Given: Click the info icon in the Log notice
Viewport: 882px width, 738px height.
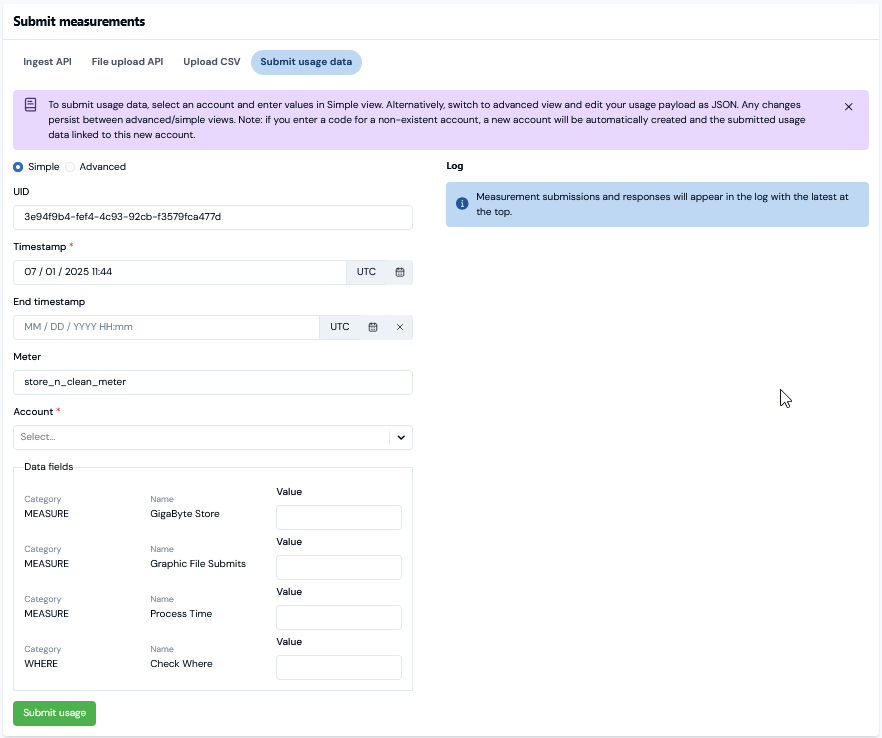Looking at the screenshot, I should click(462, 204).
